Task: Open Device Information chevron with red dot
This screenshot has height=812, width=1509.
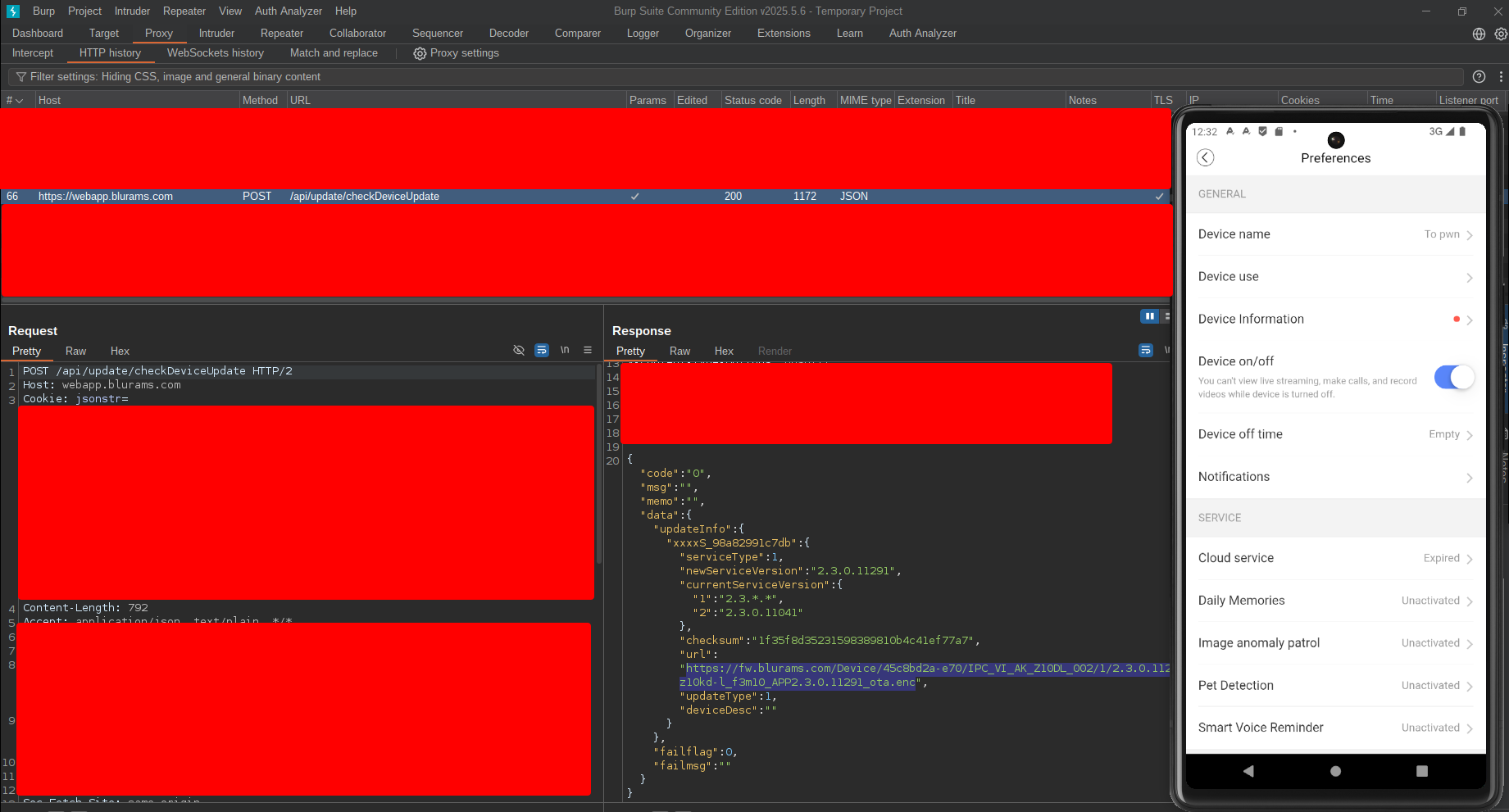Action: pos(1470,320)
